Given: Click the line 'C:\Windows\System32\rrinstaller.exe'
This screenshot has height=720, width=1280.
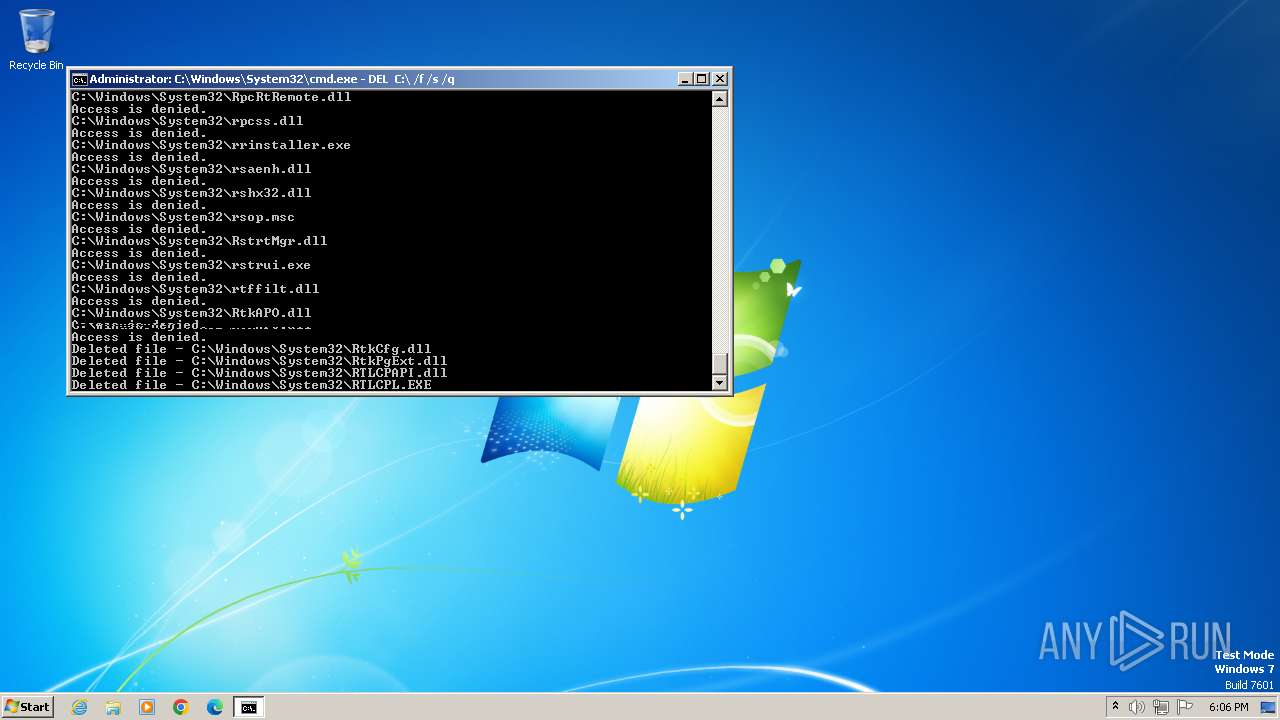Looking at the screenshot, I should point(211,145).
